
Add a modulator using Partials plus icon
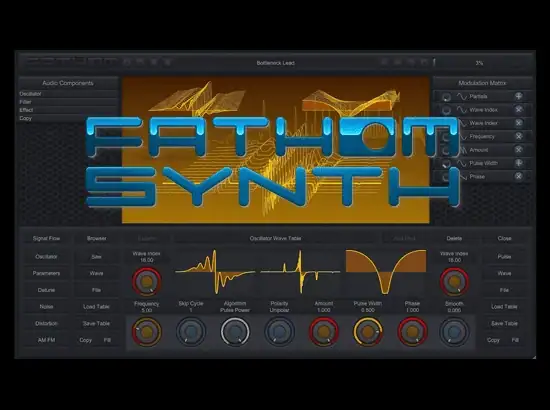[x=518, y=96]
